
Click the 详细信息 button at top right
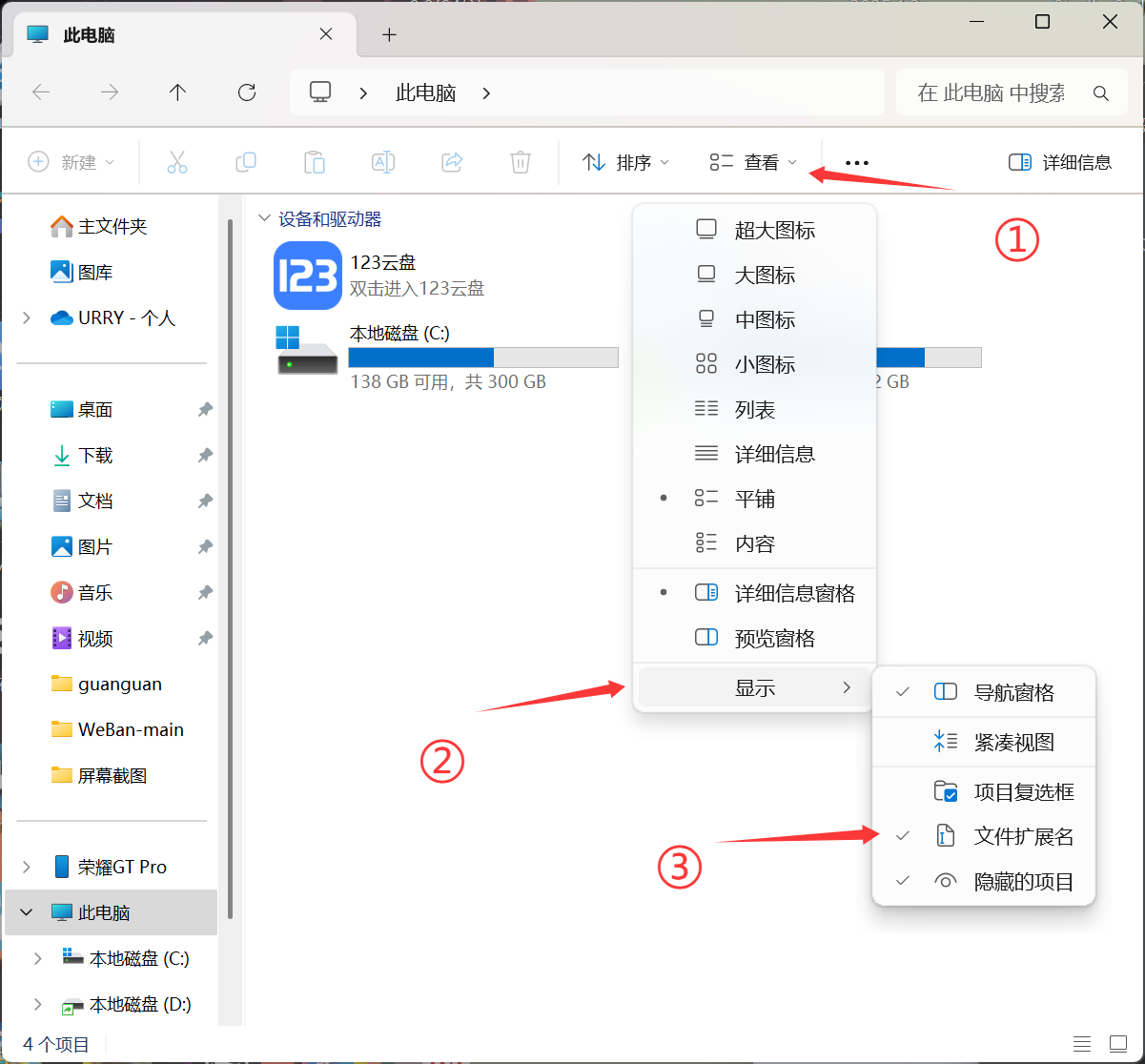coord(1060,162)
